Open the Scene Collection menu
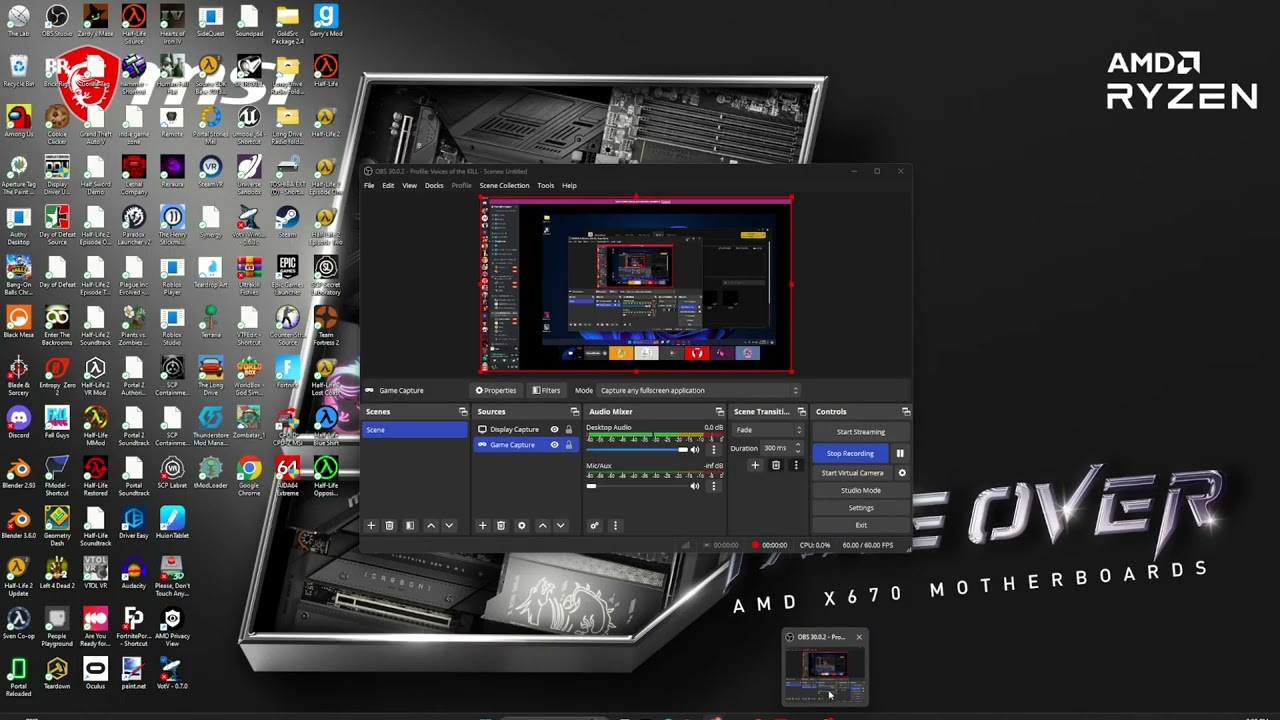1280x720 pixels. point(504,186)
